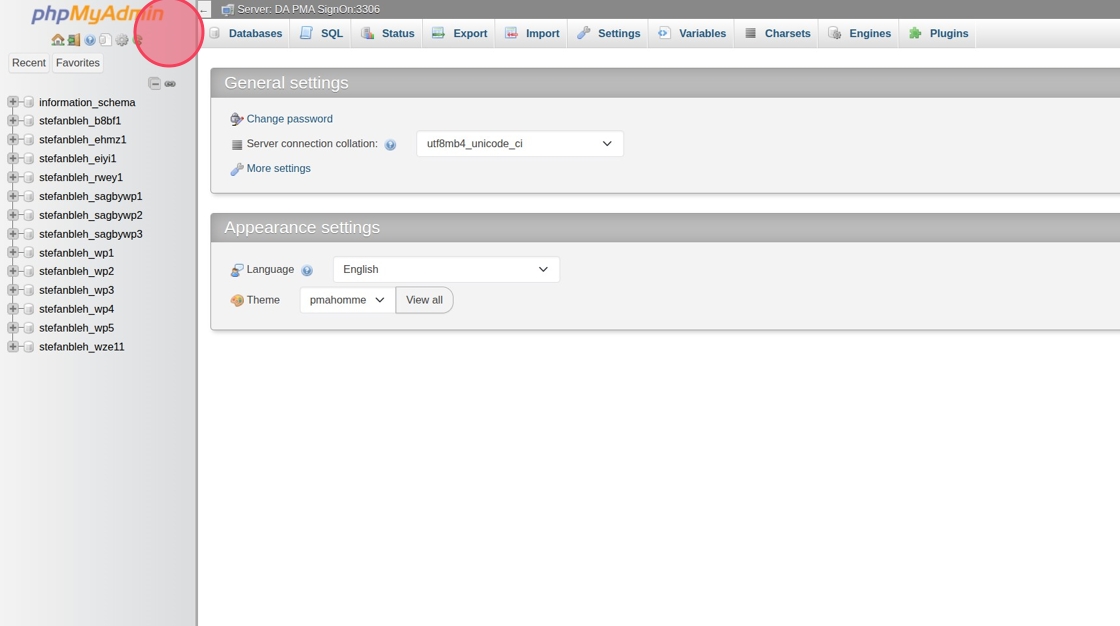This screenshot has height=626, width=1120.
Task: Select stefanbleh_wze11 database in tree
Action: pos(82,347)
